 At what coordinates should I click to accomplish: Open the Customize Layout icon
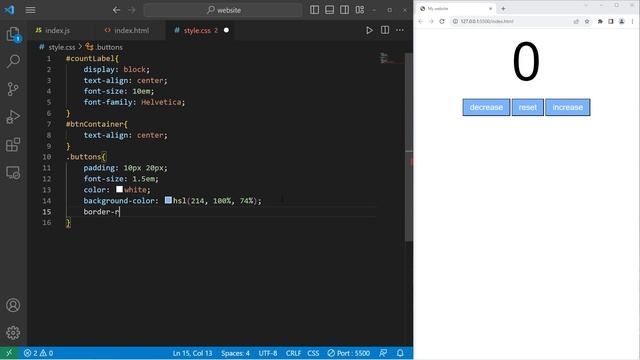point(360,10)
